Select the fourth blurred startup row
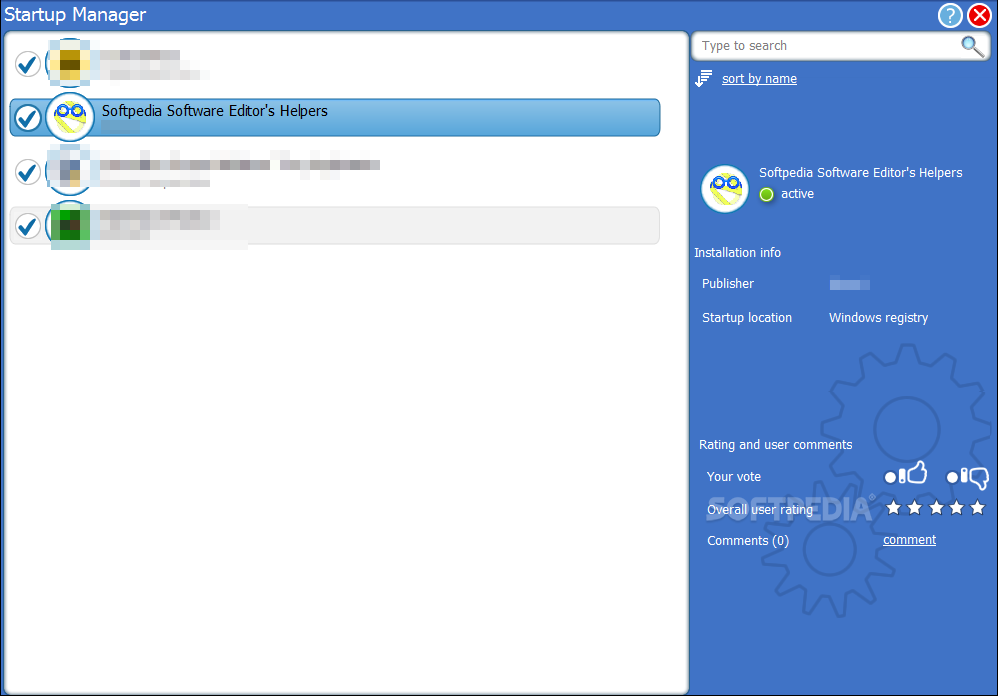 point(335,226)
